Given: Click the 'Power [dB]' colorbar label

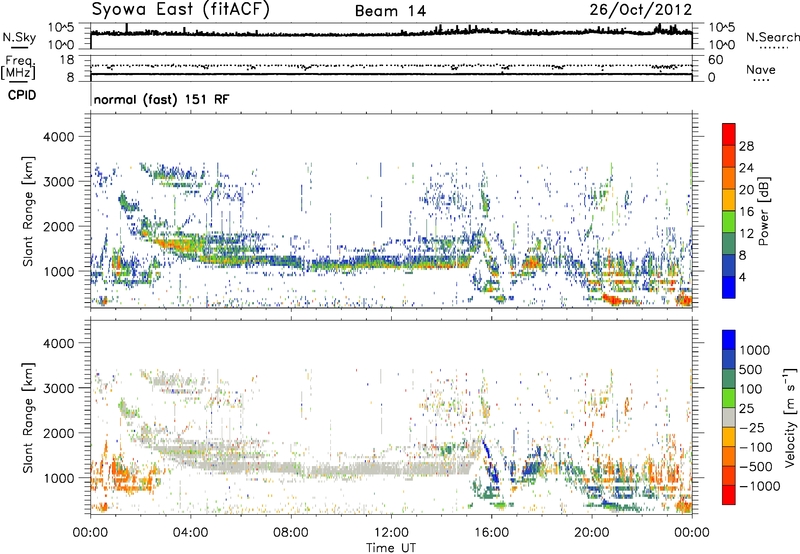Looking at the screenshot, I should tap(763, 211).
